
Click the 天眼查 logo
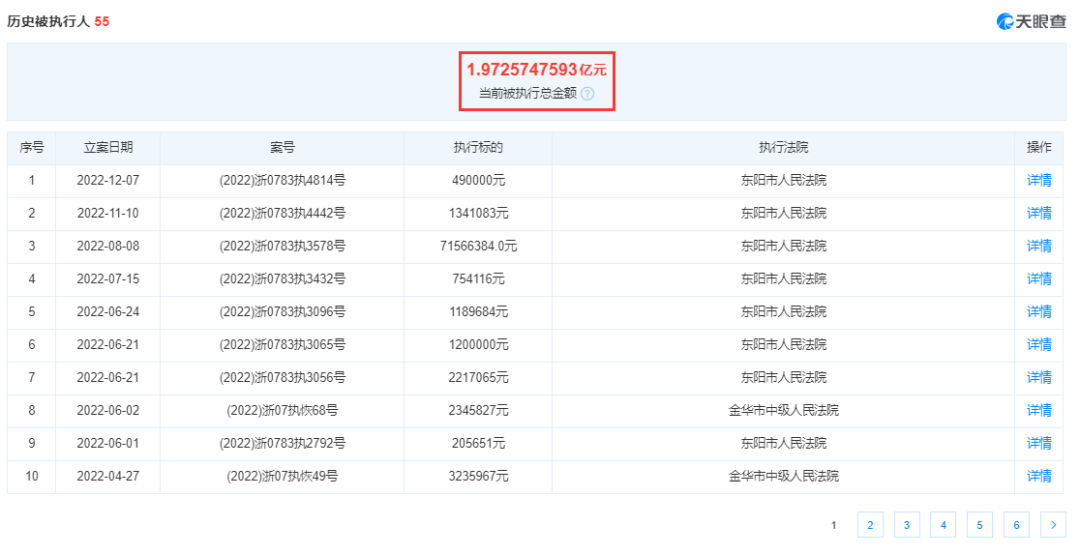(x=1031, y=21)
